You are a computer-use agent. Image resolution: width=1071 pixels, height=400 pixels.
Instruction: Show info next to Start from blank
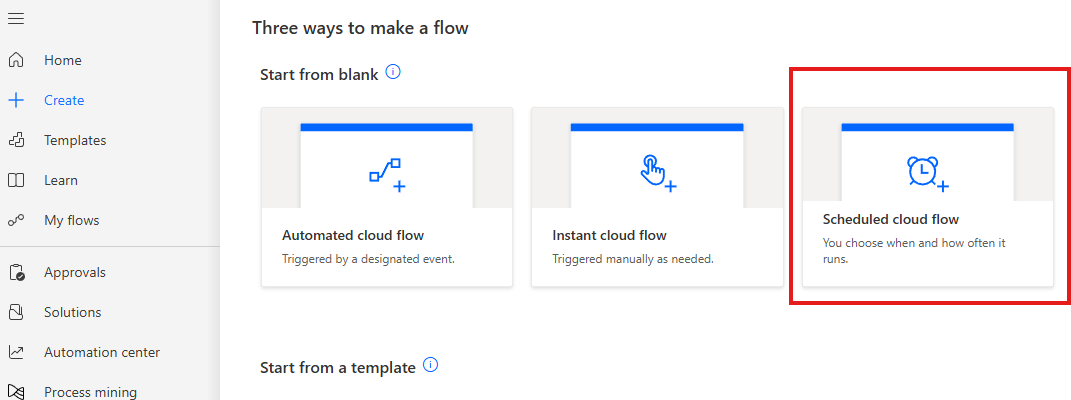[393, 72]
